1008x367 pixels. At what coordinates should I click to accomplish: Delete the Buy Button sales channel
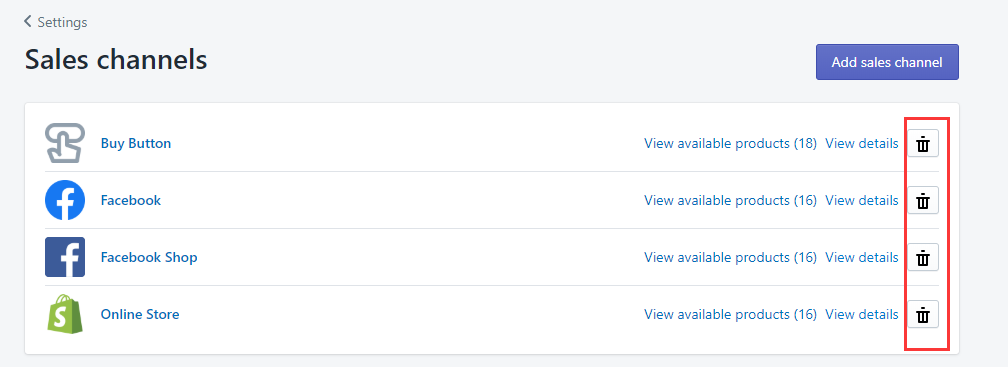[922, 143]
